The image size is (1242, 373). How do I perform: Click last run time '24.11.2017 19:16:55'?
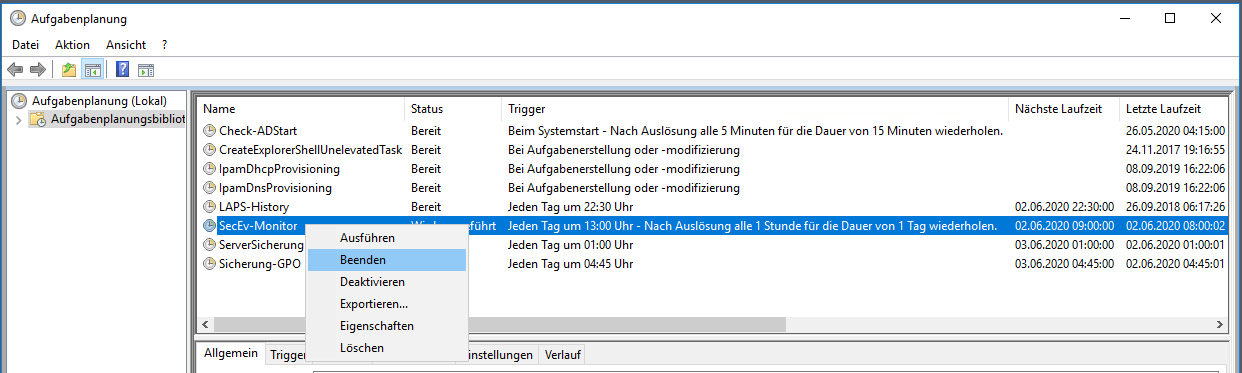click(x=1176, y=150)
